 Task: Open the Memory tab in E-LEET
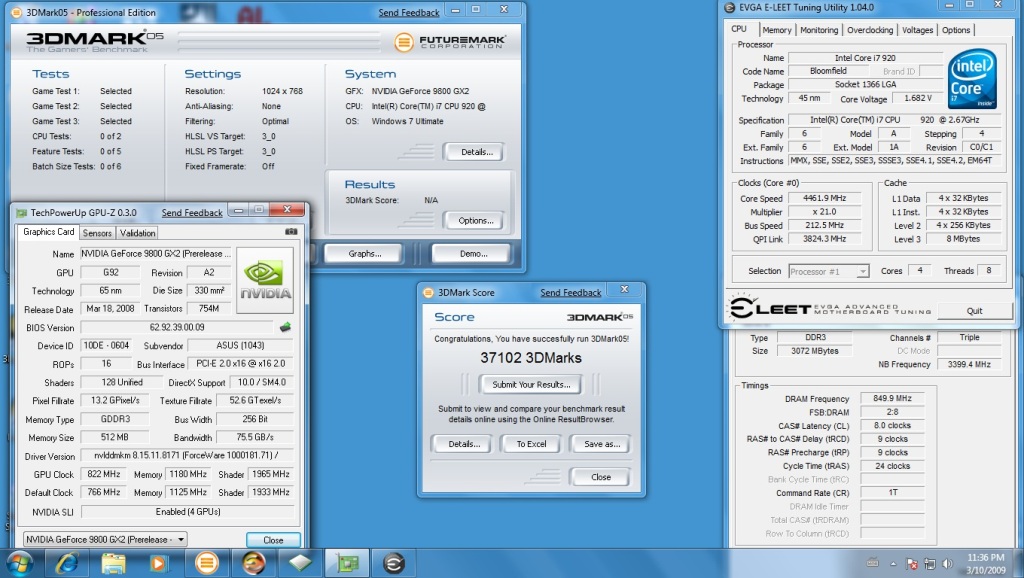point(776,30)
